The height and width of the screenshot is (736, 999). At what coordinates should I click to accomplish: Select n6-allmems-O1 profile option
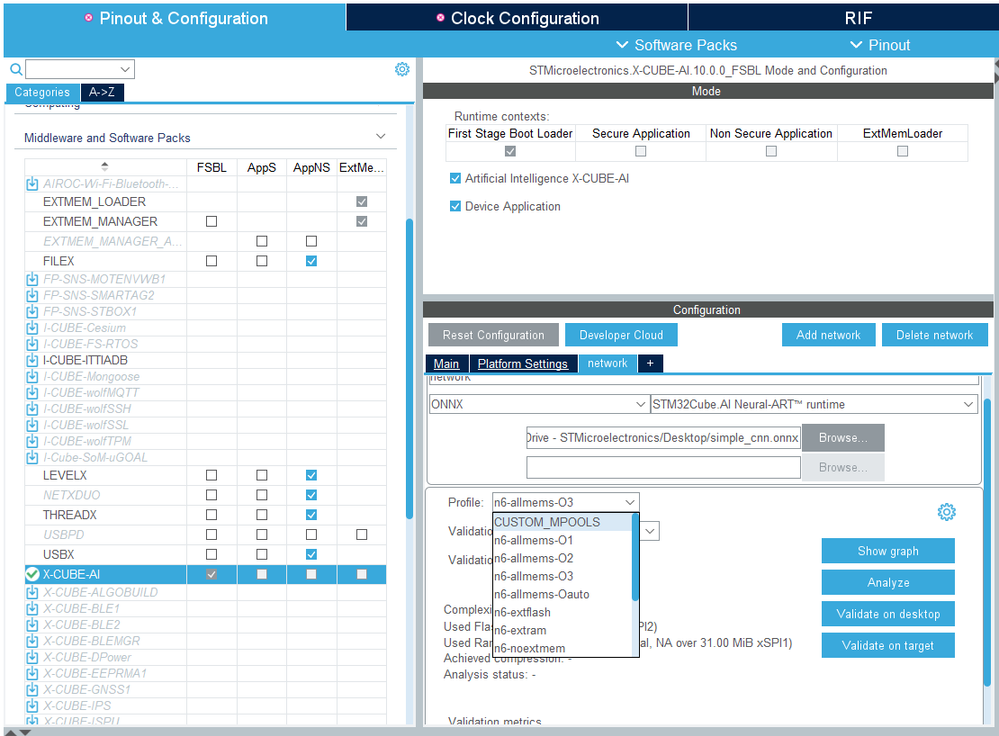(563, 540)
